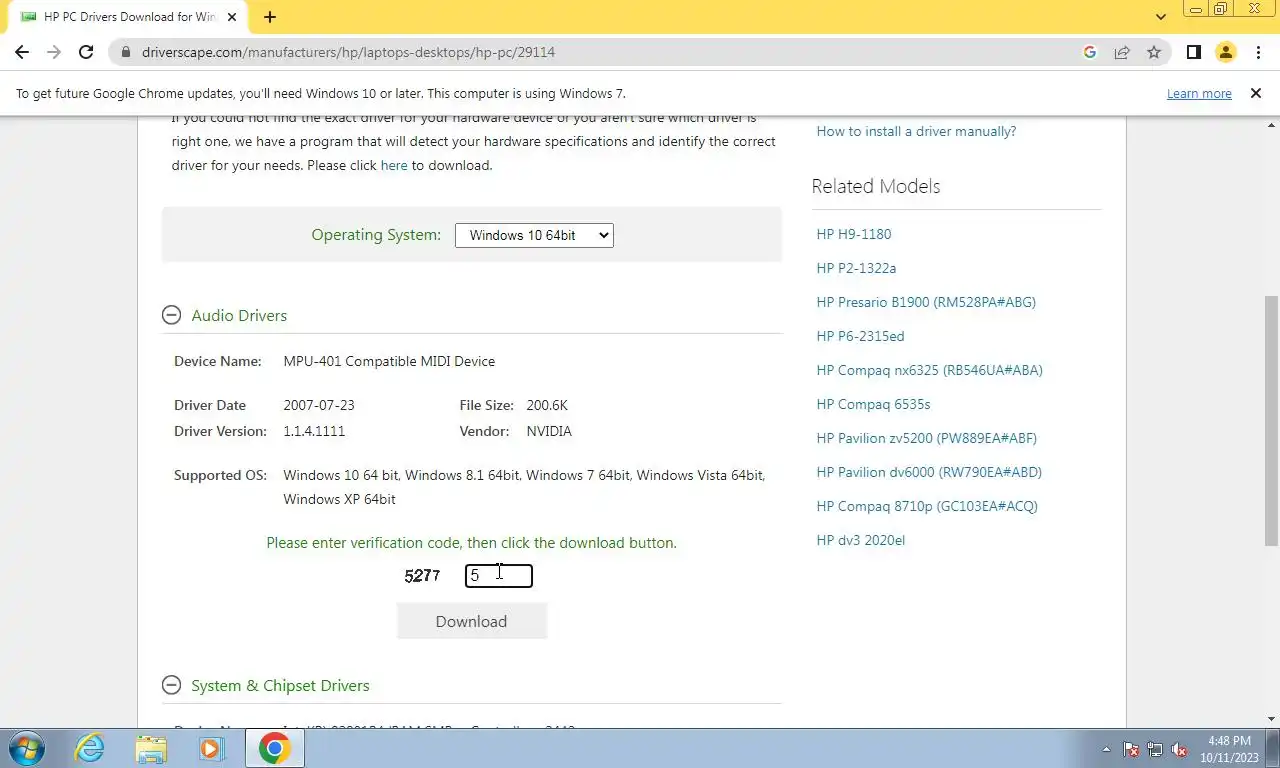This screenshot has width=1280, height=768.
Task: Open HP Compaq nx6325 model link
Action: (x=930, y=370)
